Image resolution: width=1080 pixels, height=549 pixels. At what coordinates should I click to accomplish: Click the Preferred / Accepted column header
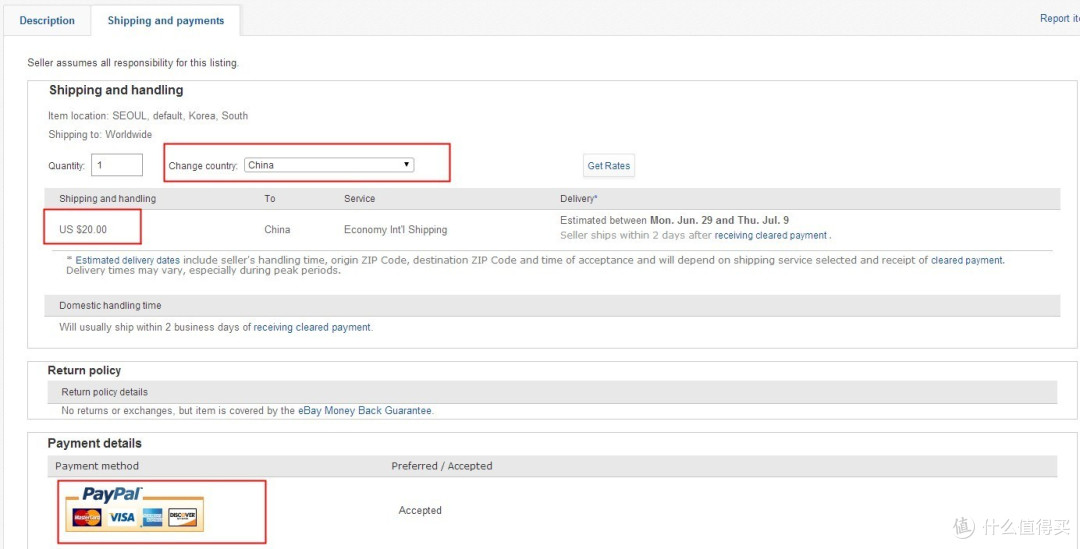point(442,466)
